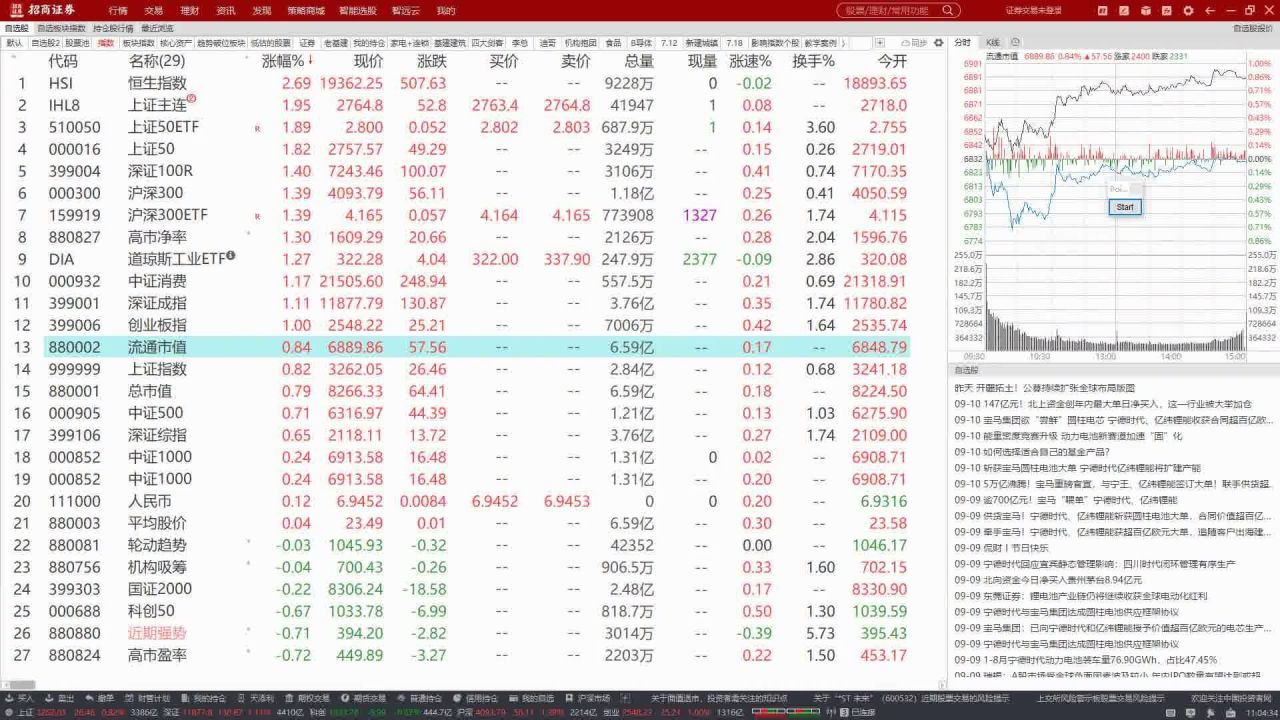The height and width of the screenshot is (720, 1280).
Task: Click the 证券交易未登录 login status
Action: (1033, 10)
